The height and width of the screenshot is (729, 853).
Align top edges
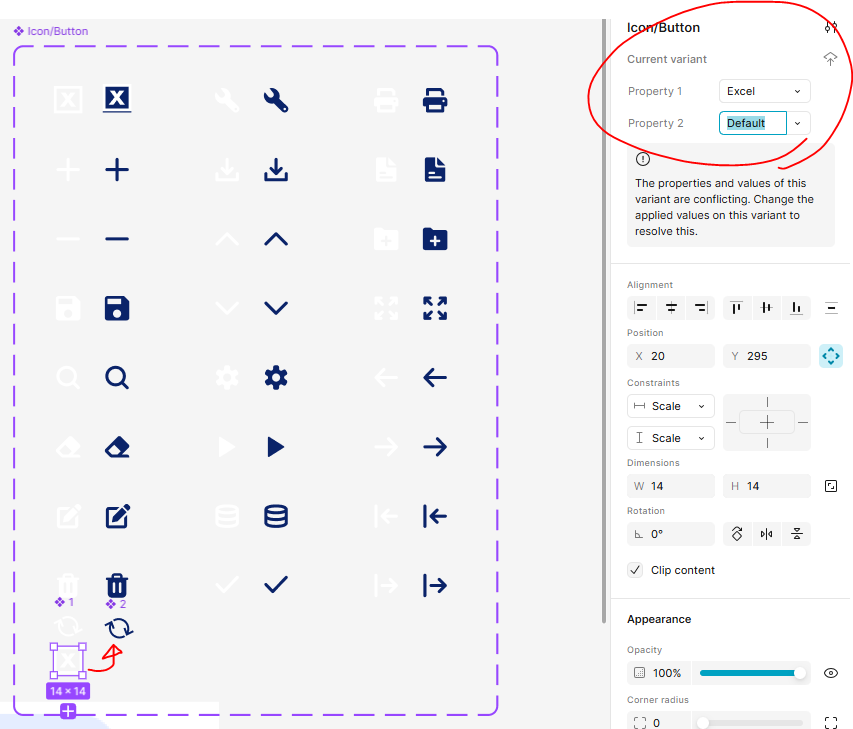click(737, 308)
